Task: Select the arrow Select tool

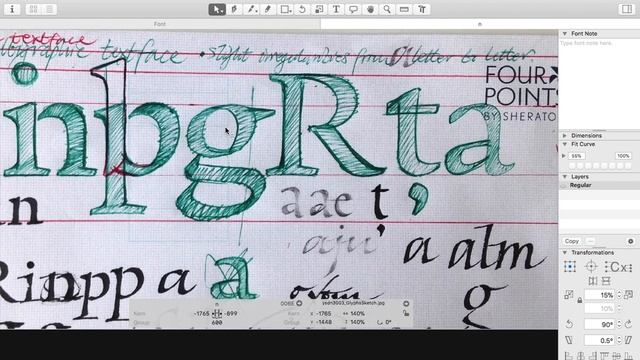Action: tap(217, 9)
